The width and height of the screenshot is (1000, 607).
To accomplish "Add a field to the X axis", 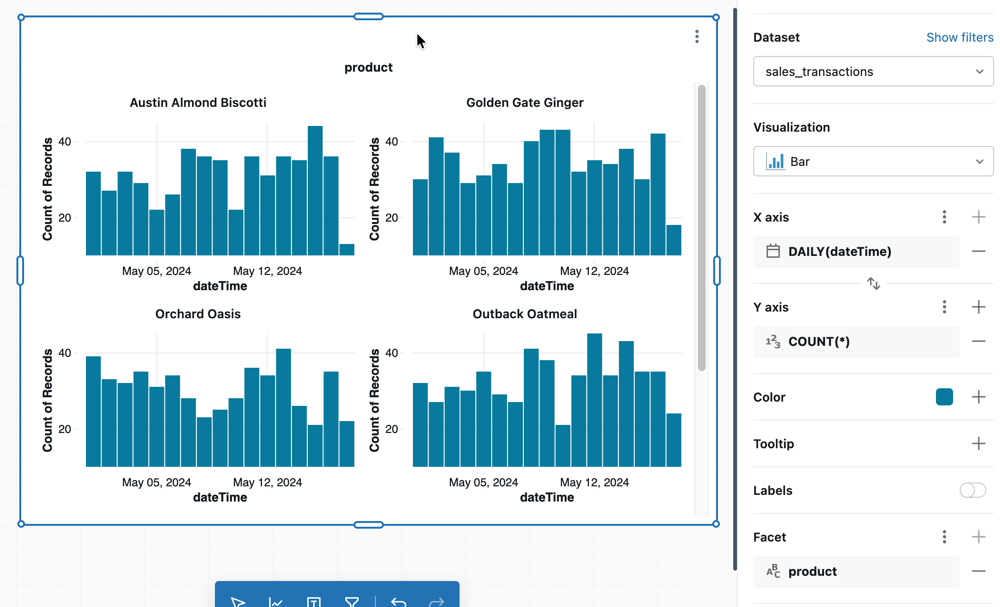I will [978, 217].
